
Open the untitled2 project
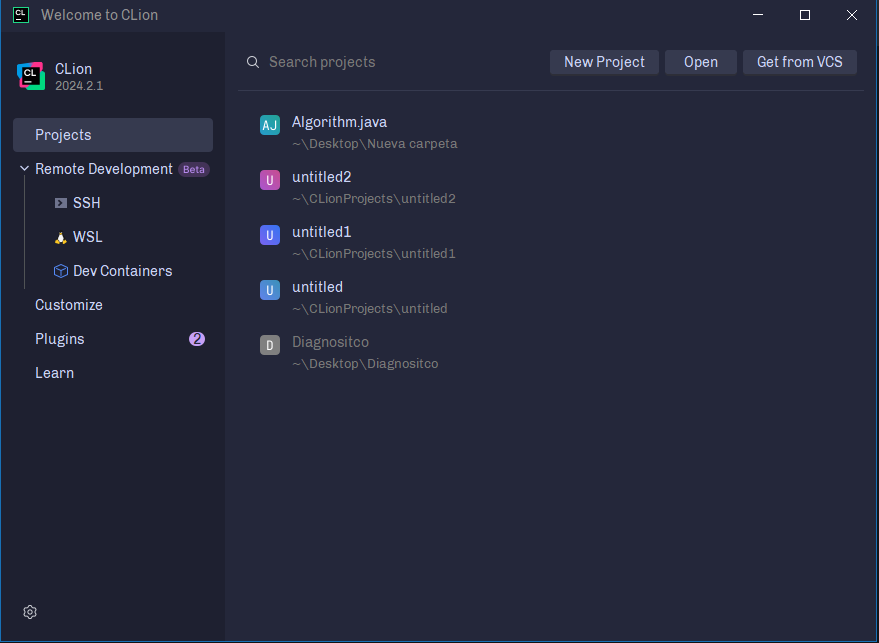[x=322, y=177]
